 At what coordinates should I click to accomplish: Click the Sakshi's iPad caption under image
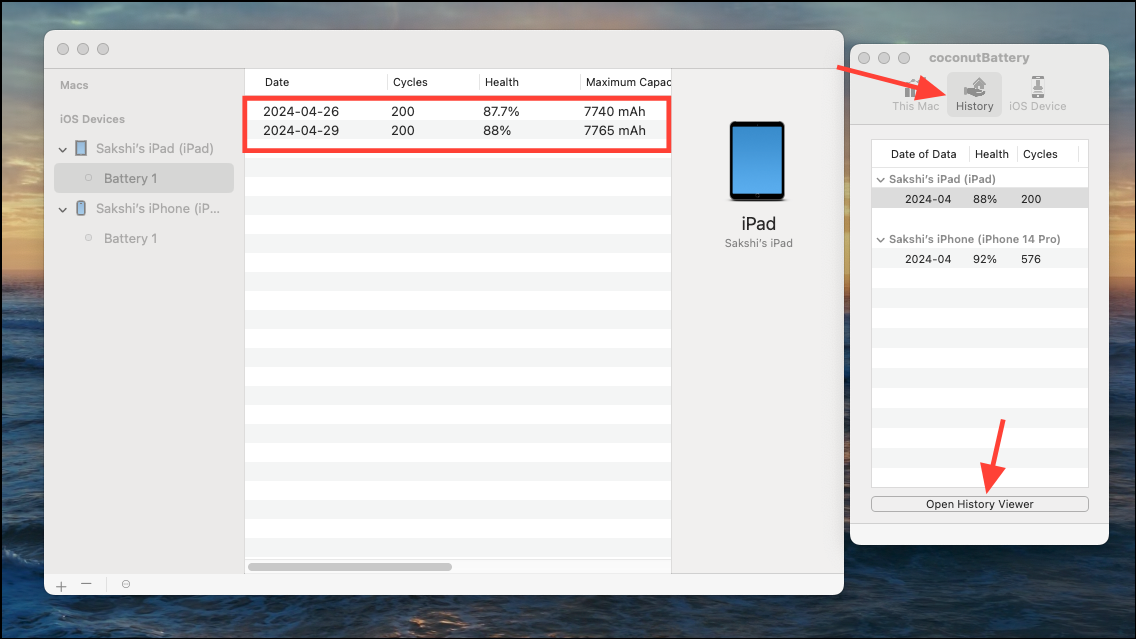pyautogui.click(x=759, y=243)
